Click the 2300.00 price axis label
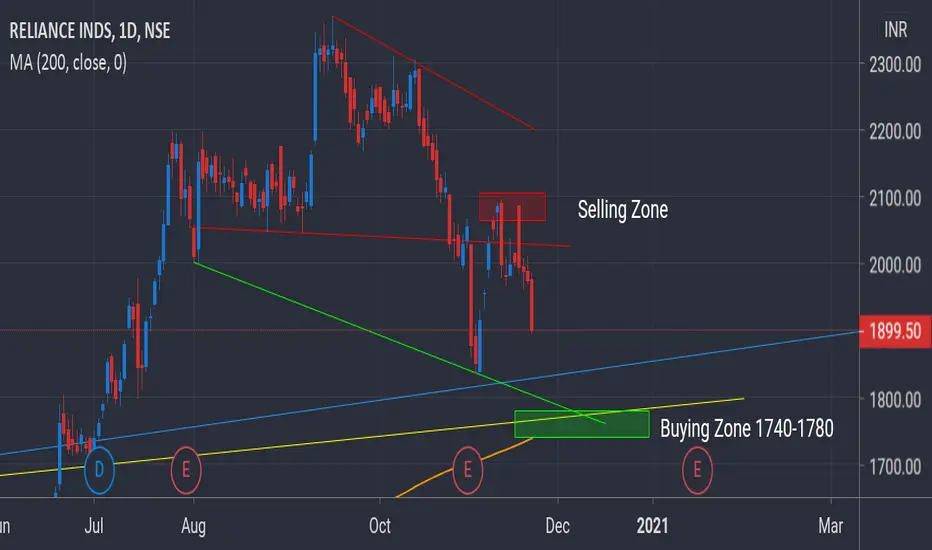 pos(895,64)
